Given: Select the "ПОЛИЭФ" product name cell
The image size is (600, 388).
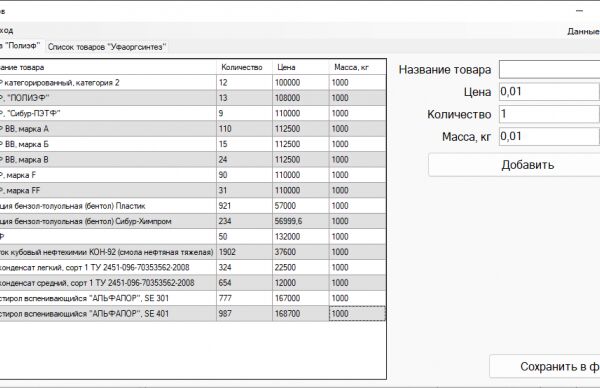Looking at the screenshot, I should point(108,98).
